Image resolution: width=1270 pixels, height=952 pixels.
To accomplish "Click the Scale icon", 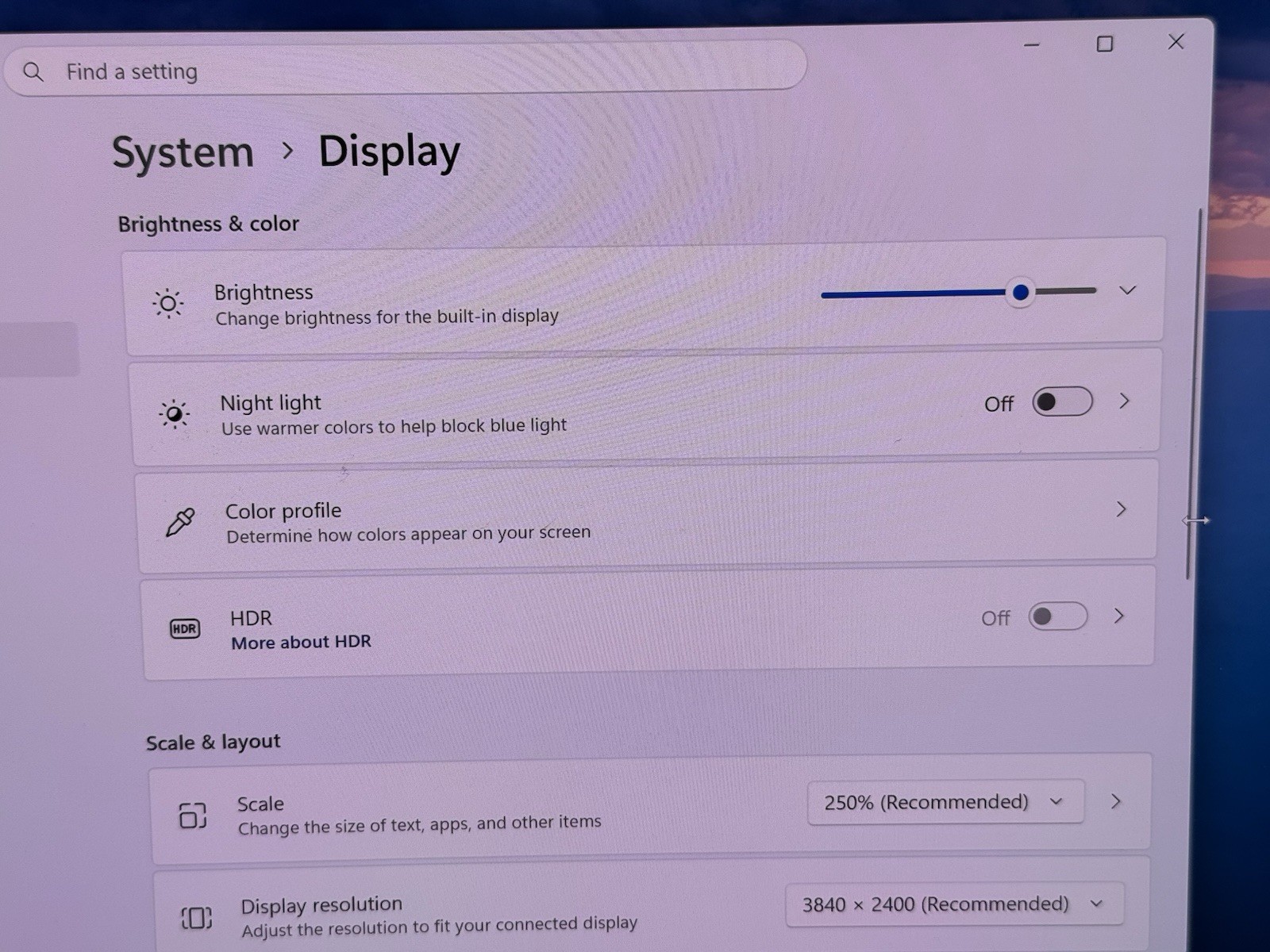I will tap(193, 815).
